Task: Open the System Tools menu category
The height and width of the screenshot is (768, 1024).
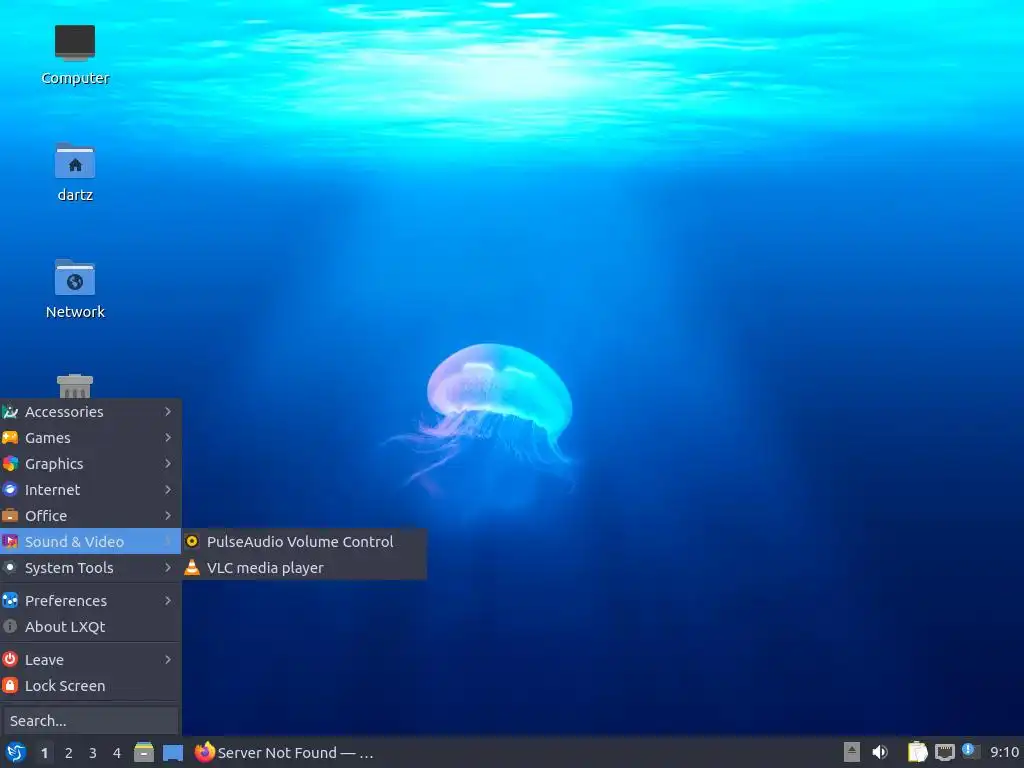Action: (91, 568)
